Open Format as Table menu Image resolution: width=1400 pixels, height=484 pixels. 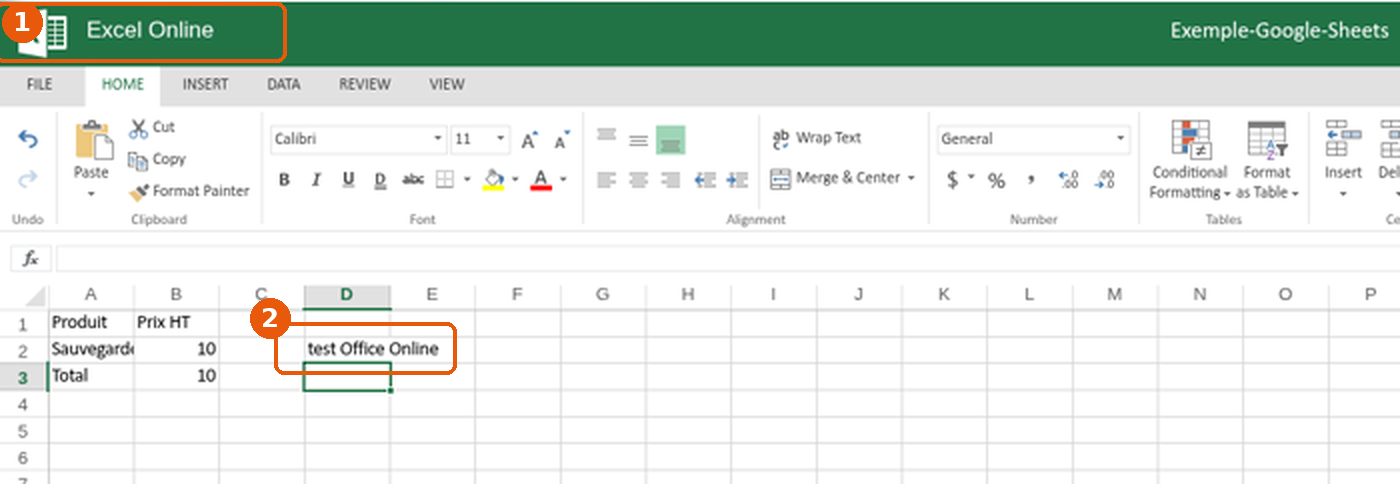pos(1267,160)
